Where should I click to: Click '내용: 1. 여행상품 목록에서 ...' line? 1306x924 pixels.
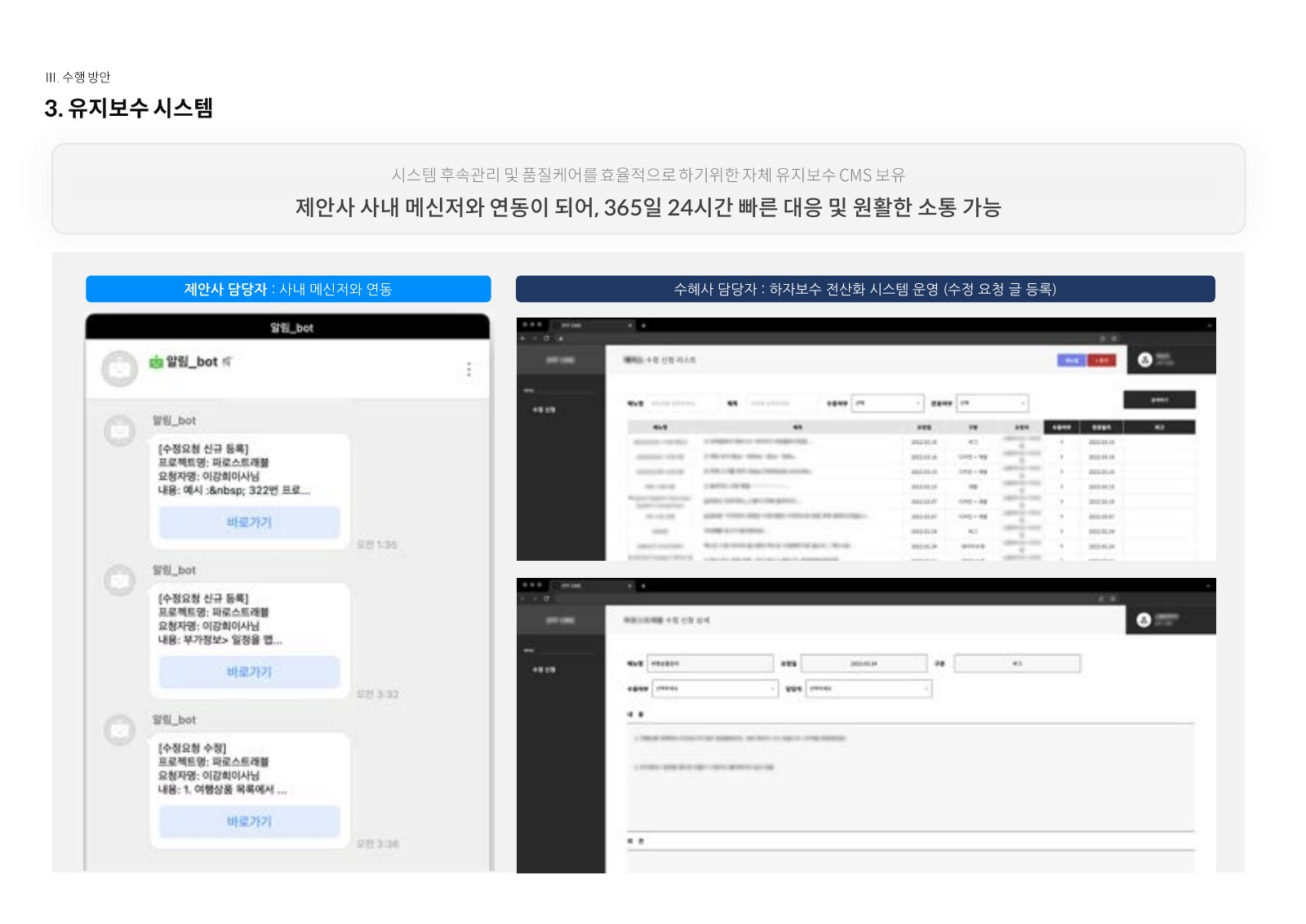point(222,789)
